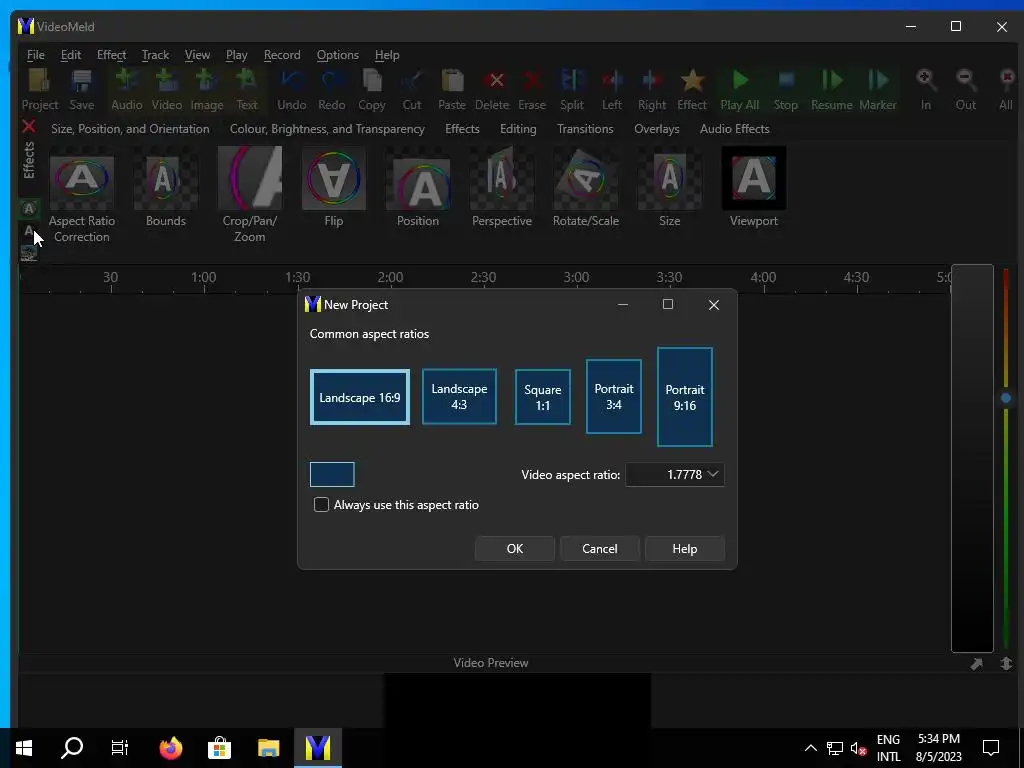Image resolution: width=1024 pixels, height=768 pixels.
Task: Click the Undo toolbar icon
Action: point(291,89)
